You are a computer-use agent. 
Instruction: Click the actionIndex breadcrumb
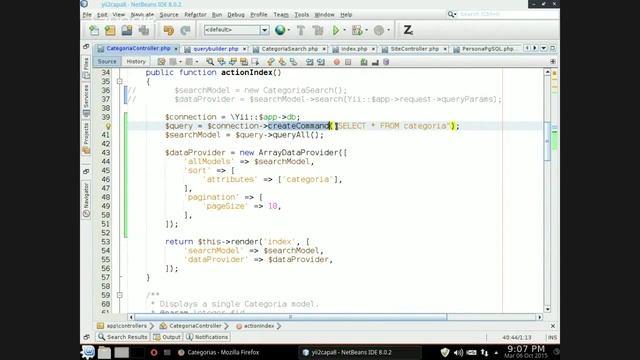pos(255,326)
